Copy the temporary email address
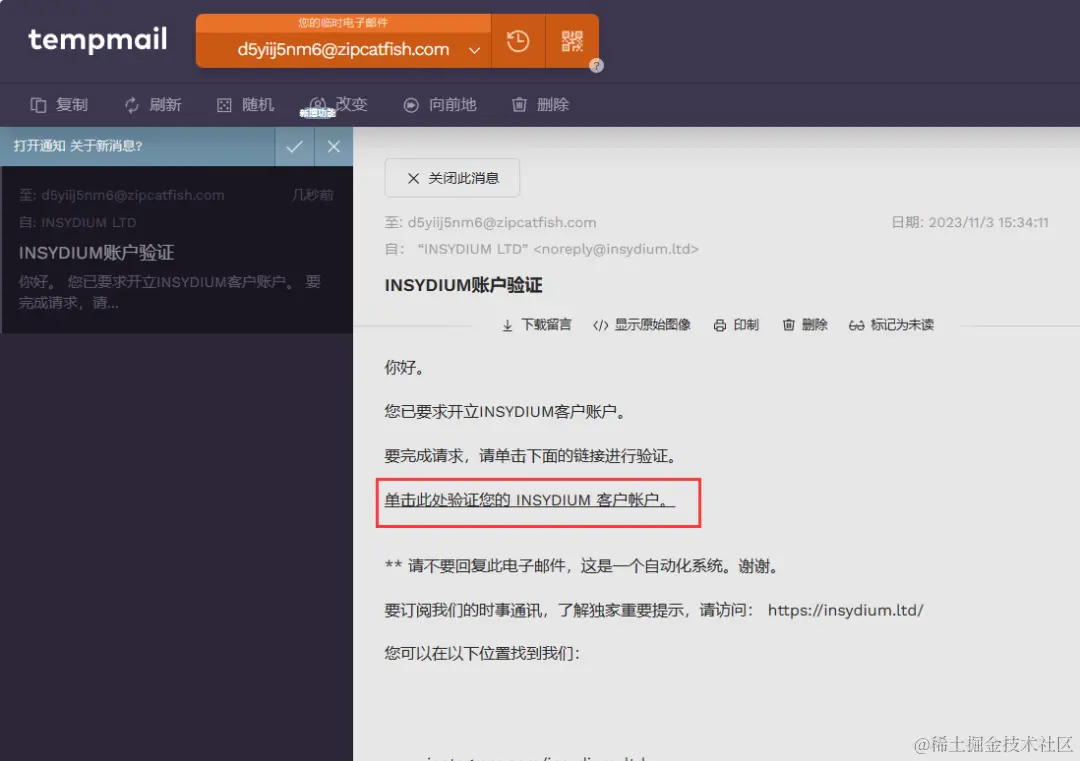This screenshot has width=1080, height=761. [58, 104]
